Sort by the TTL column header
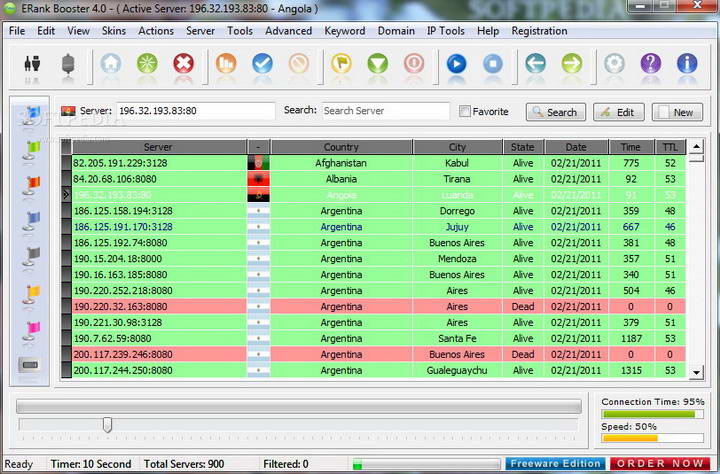This screenshot has width=720, height=474. pyautogui.click(x=670, y=147)
